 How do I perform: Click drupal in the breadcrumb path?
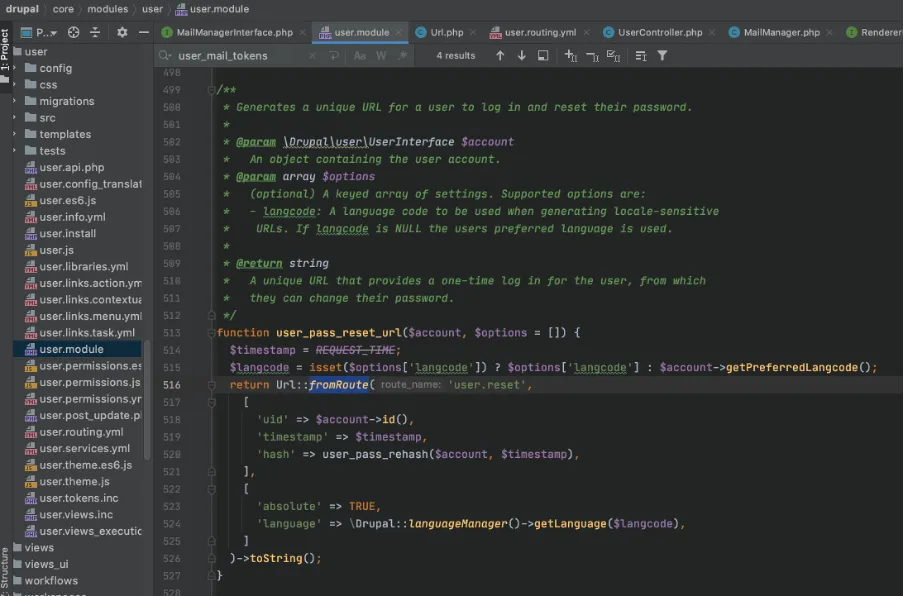[x=22, y=9]
